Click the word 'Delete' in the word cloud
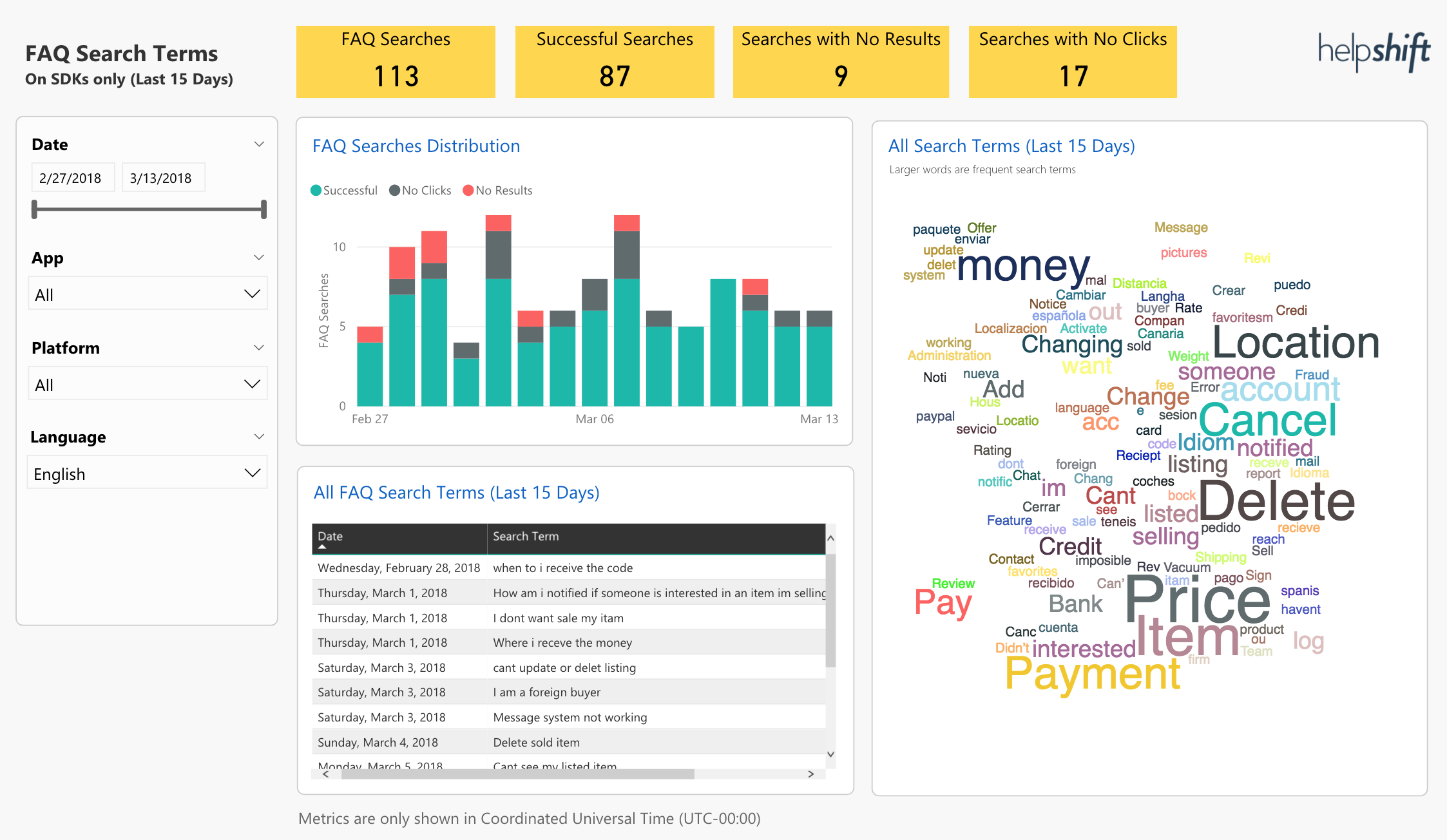Image resolution: width=1447 pixels, height=840 pixels. coord(1279,502)
